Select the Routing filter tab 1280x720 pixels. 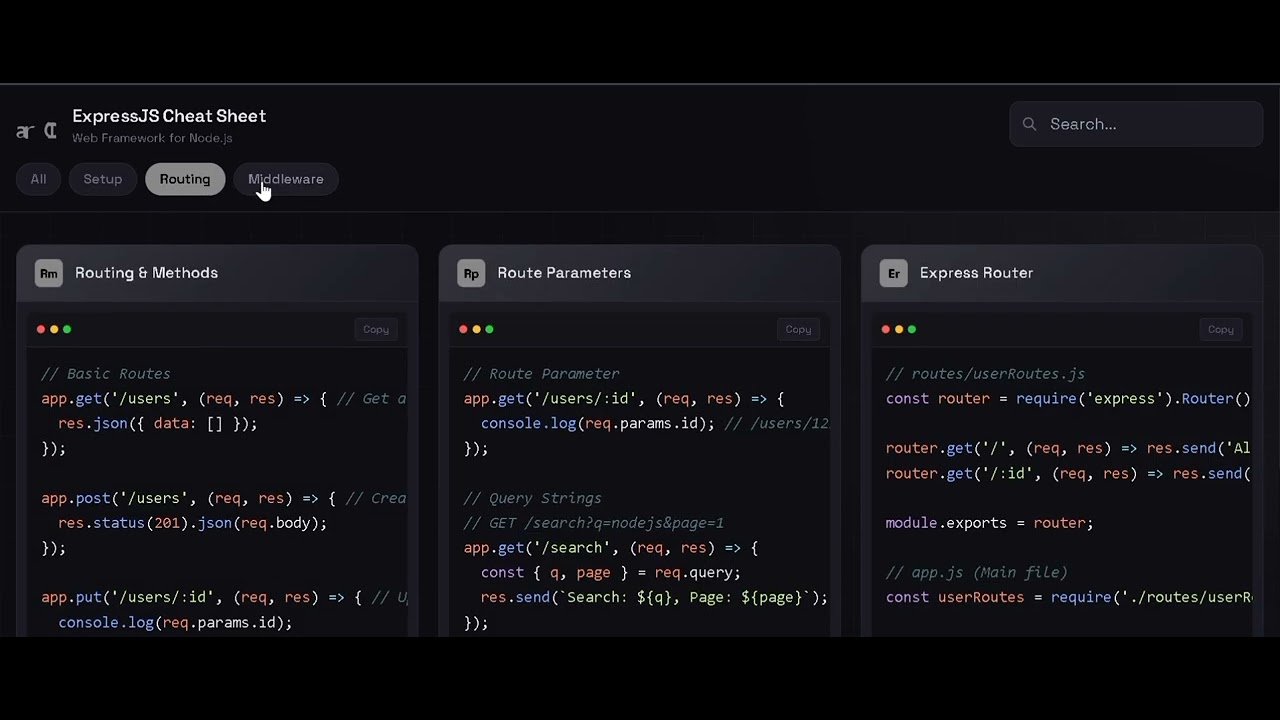(185, 179)
